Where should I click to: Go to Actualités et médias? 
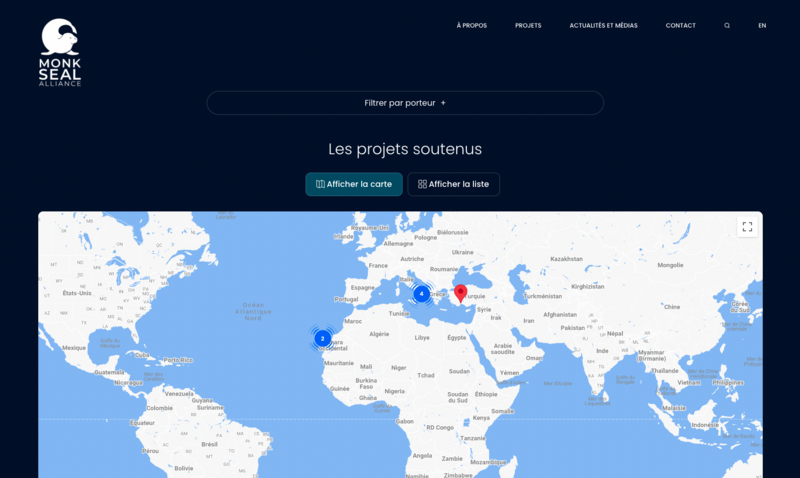pos(603,26)
